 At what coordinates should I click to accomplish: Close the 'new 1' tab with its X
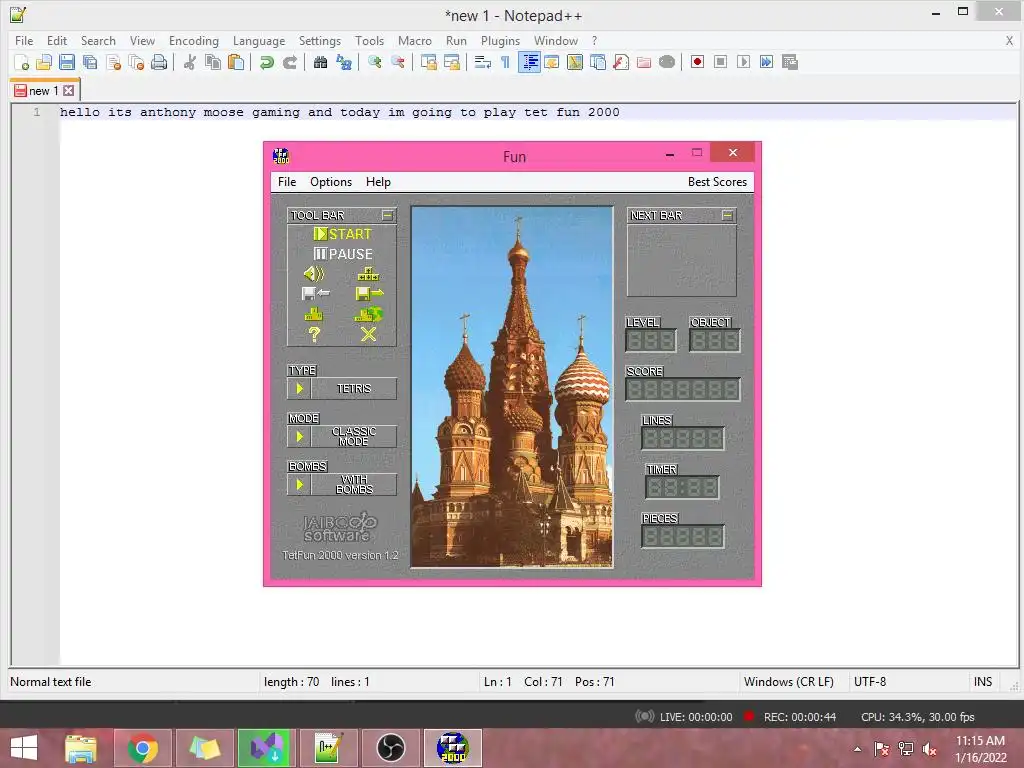(69, 91)
